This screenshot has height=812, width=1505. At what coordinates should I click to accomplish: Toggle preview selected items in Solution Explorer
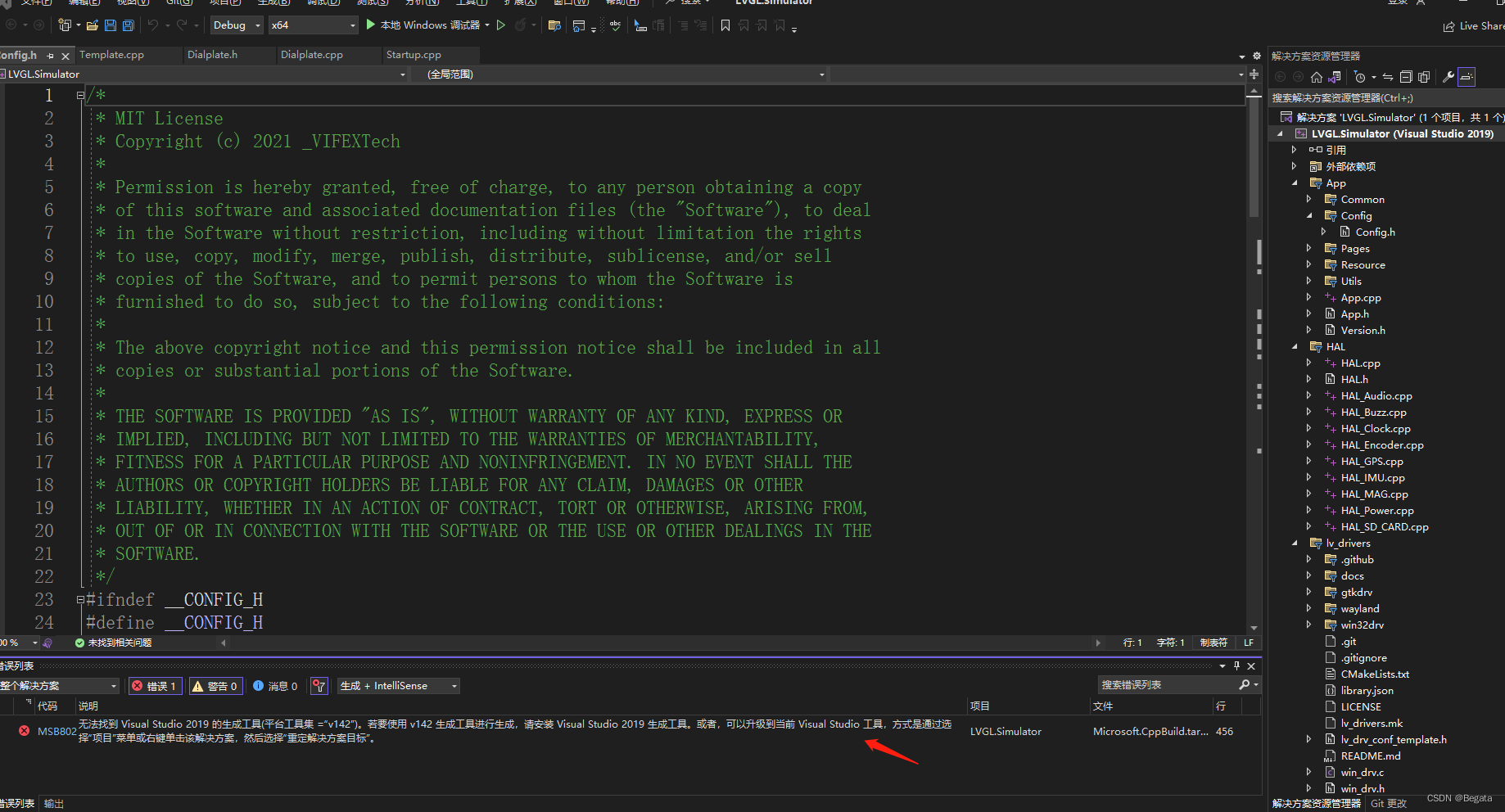1467,76
